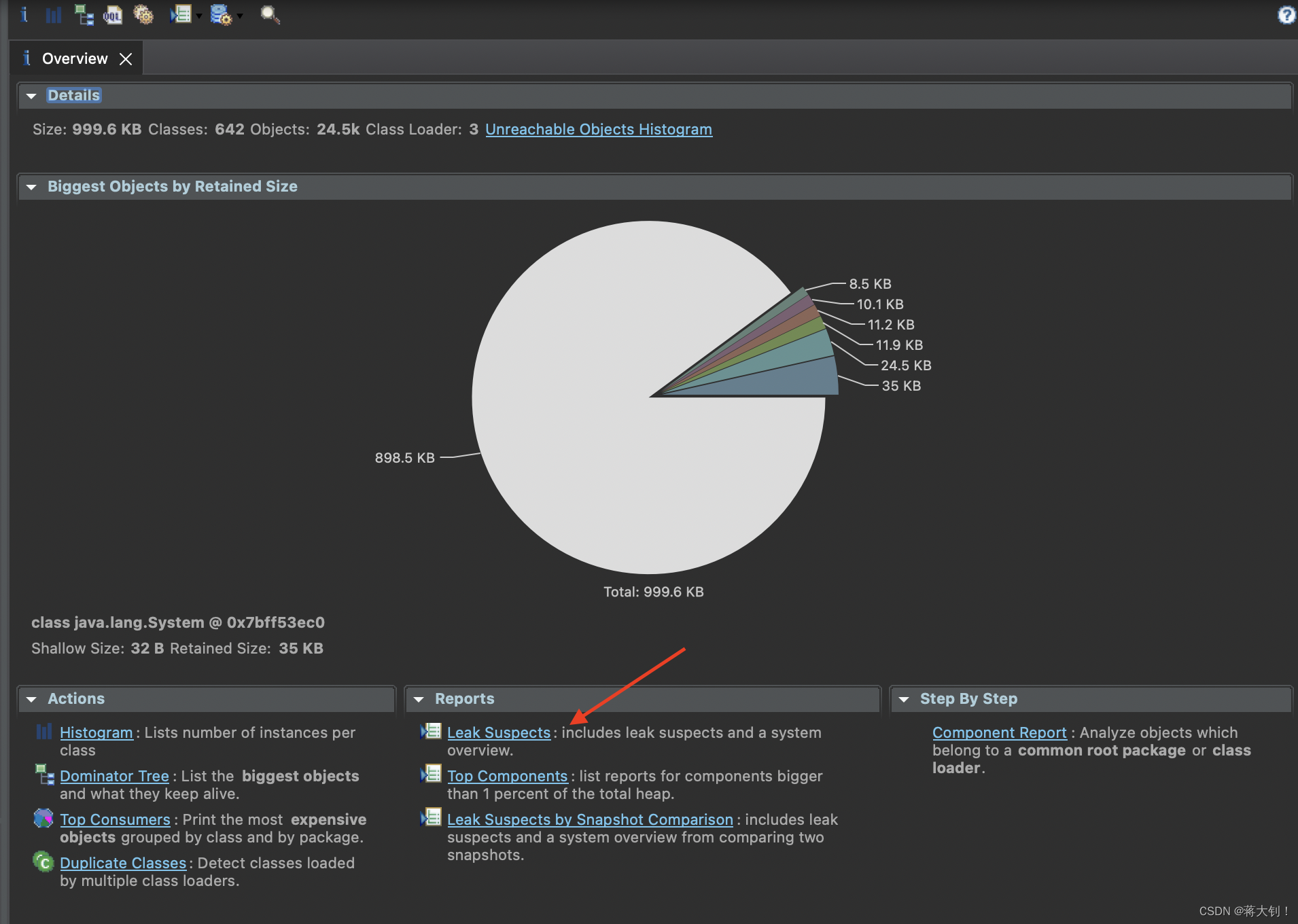This screenshot has height=924, width=1298.
Task: Click the green C icon beside Duplicate Classes
Action: pyautogui.click(x=43, y=861)
